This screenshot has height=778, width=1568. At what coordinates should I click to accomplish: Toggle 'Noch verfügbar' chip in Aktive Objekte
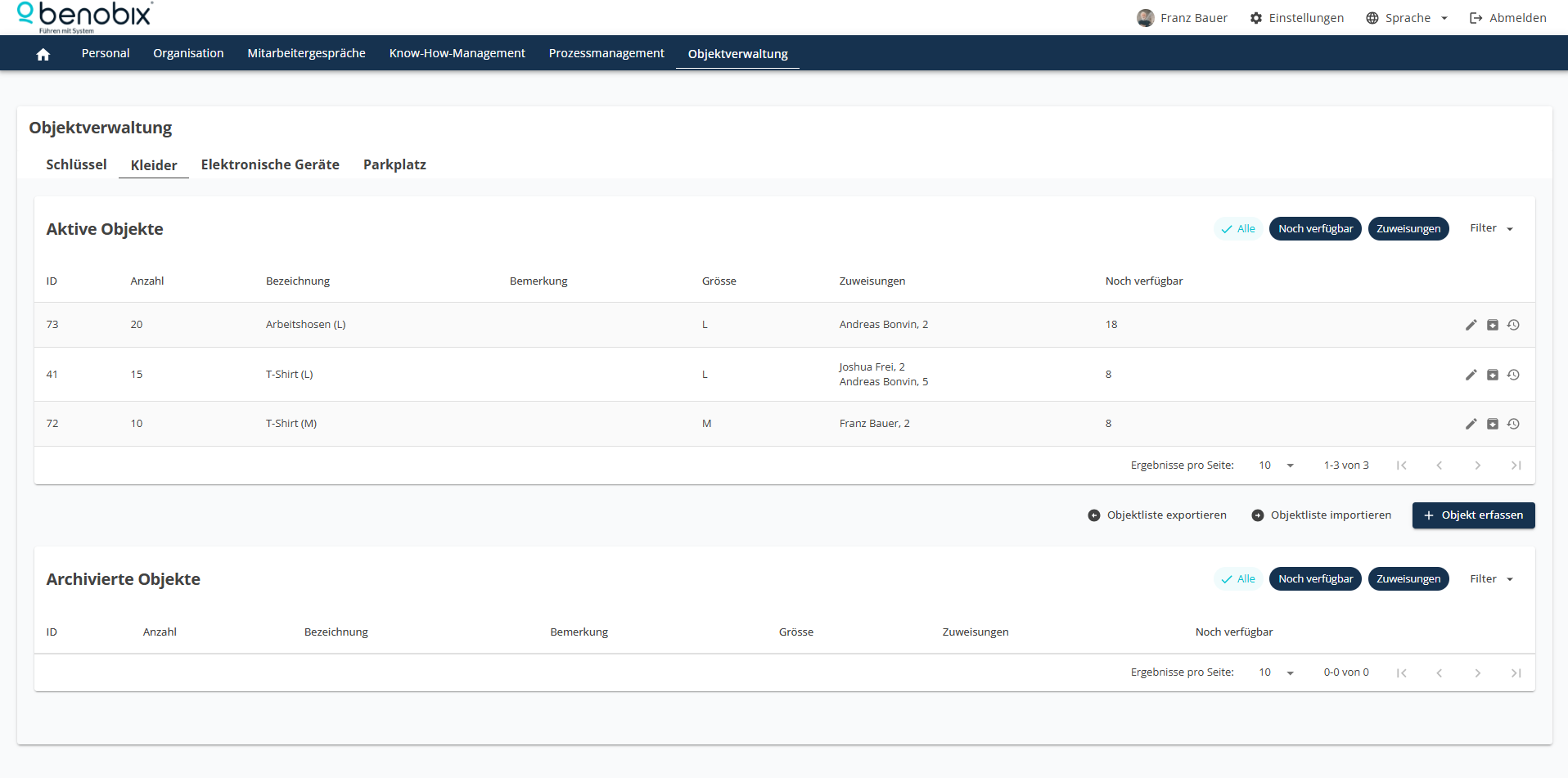click(x=1314, y=229)
